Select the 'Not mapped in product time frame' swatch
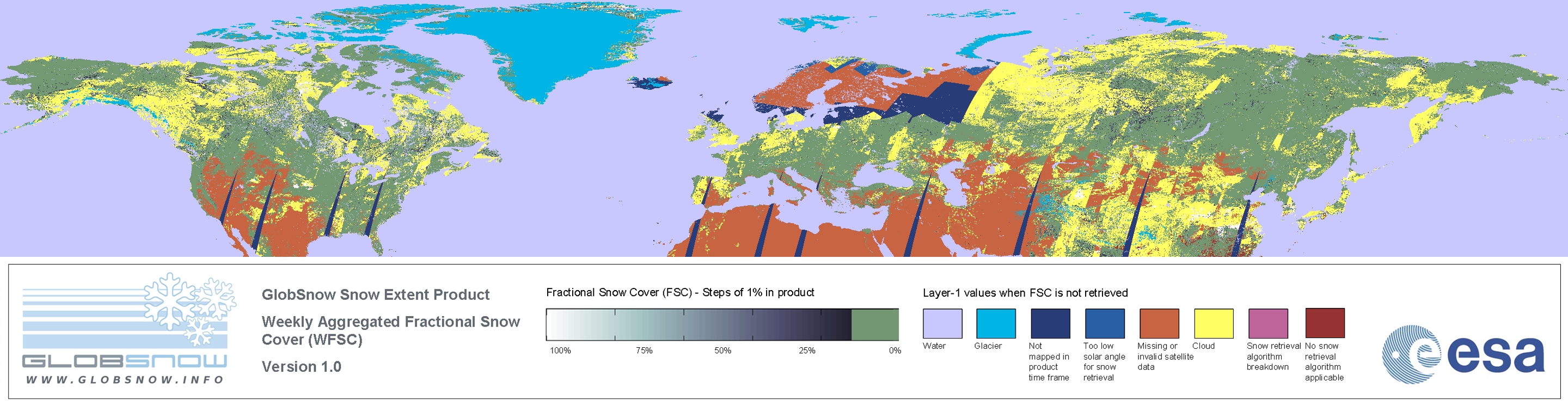This screenshot has width=1568, height=406. [x=1050, y=323]
